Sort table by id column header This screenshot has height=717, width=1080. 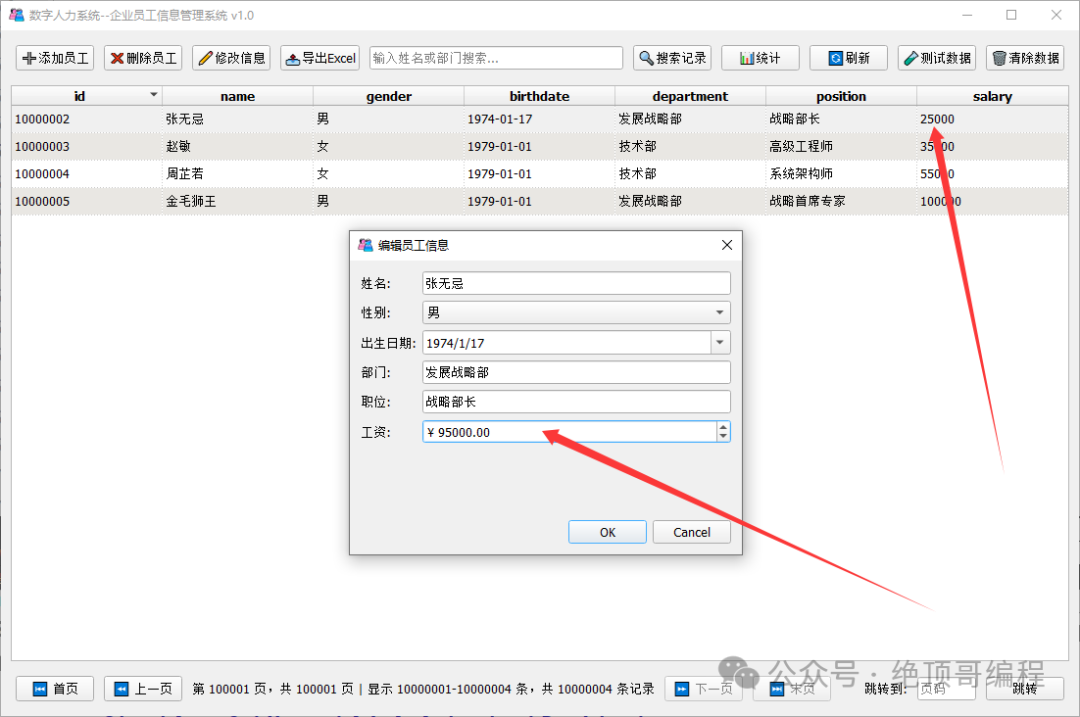click(x=87, y=96)
